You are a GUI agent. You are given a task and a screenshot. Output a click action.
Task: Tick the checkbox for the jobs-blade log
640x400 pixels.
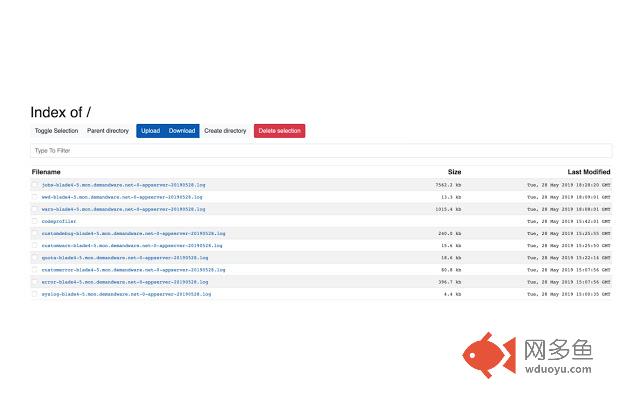click(x=35, y=185)
